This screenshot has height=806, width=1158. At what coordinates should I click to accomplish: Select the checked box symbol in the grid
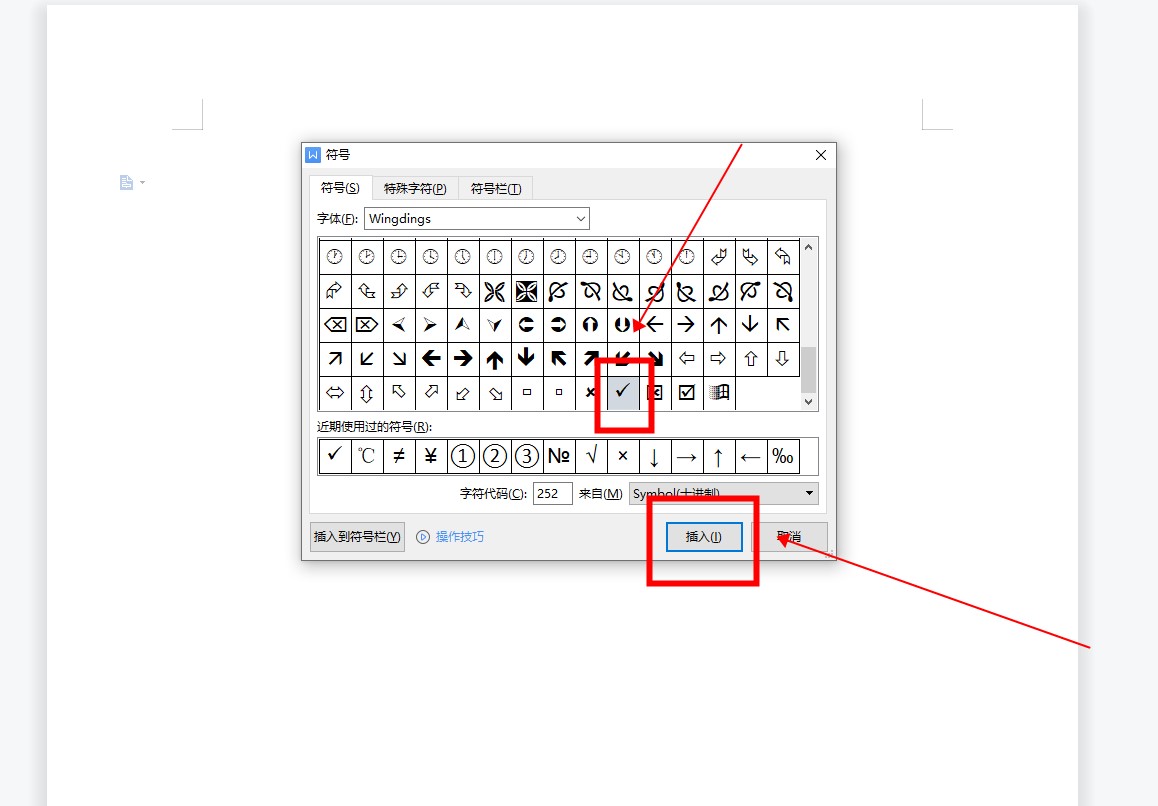pos(686,392)
